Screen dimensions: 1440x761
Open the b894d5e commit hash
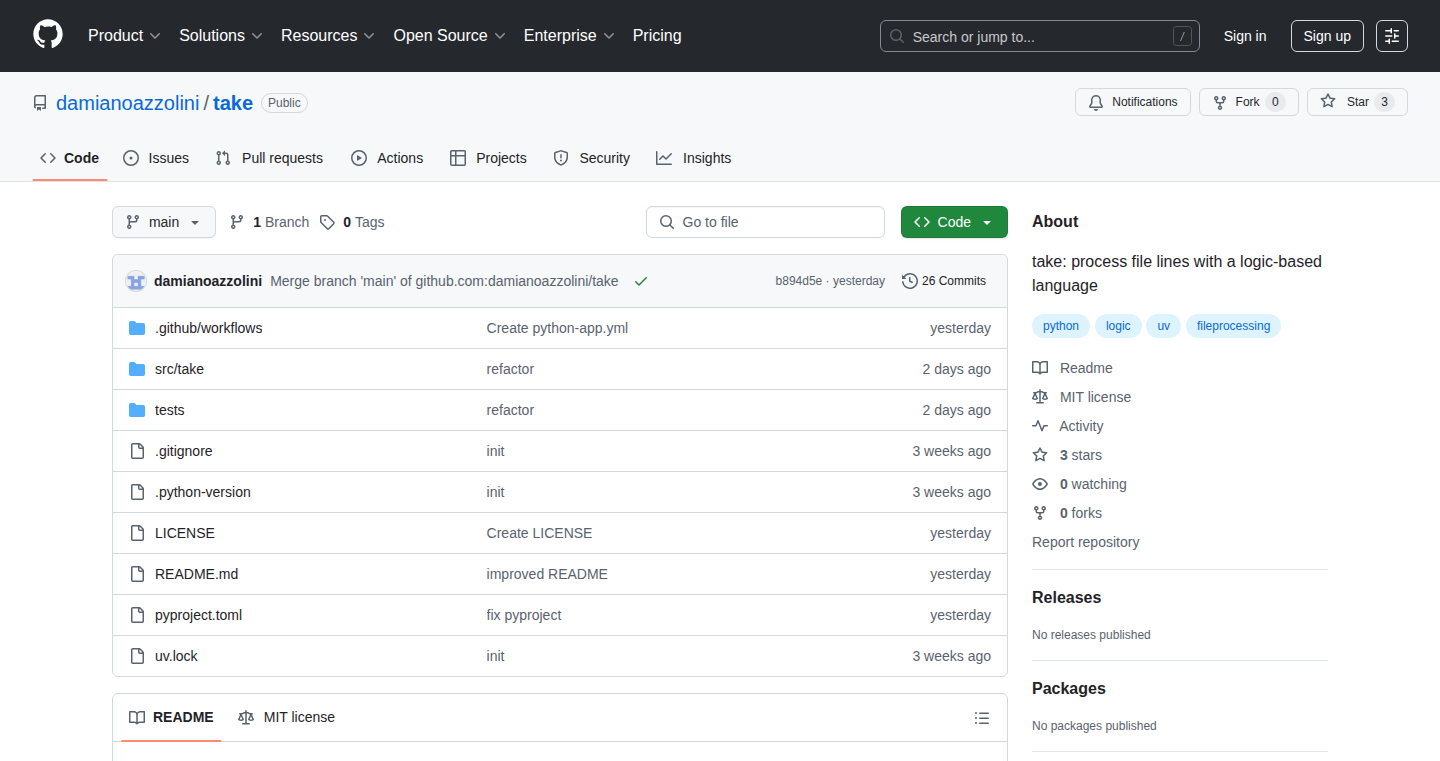(798, 281)
